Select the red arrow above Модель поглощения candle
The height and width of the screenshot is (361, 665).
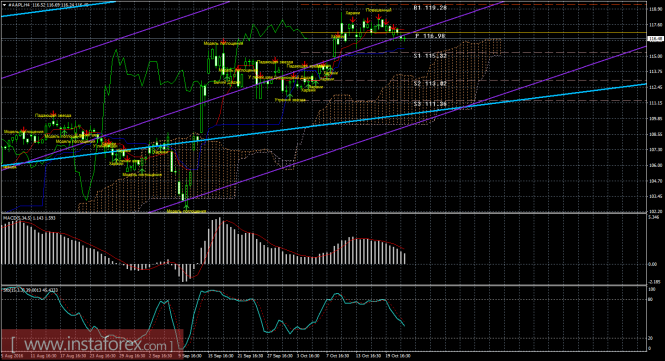pyautogui.click(x=224, y=41)
